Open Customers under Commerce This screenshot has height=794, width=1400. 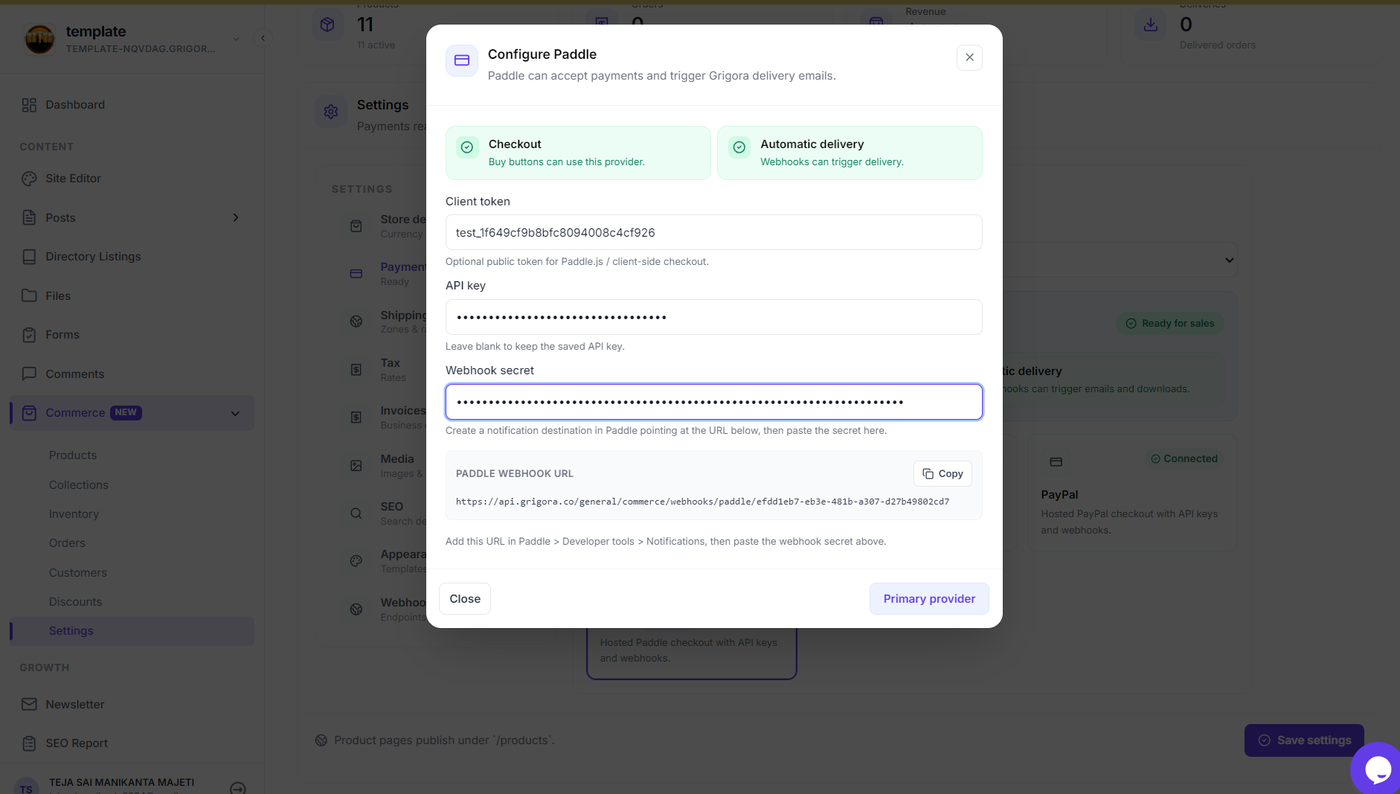(78, 573)
